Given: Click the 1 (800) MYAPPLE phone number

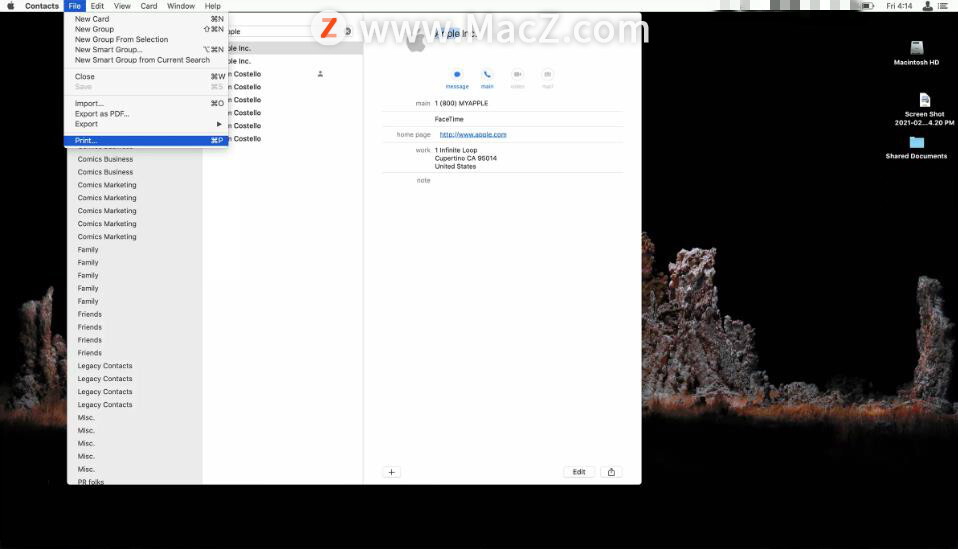Looking at the screenshot, I should click(461, 103).
